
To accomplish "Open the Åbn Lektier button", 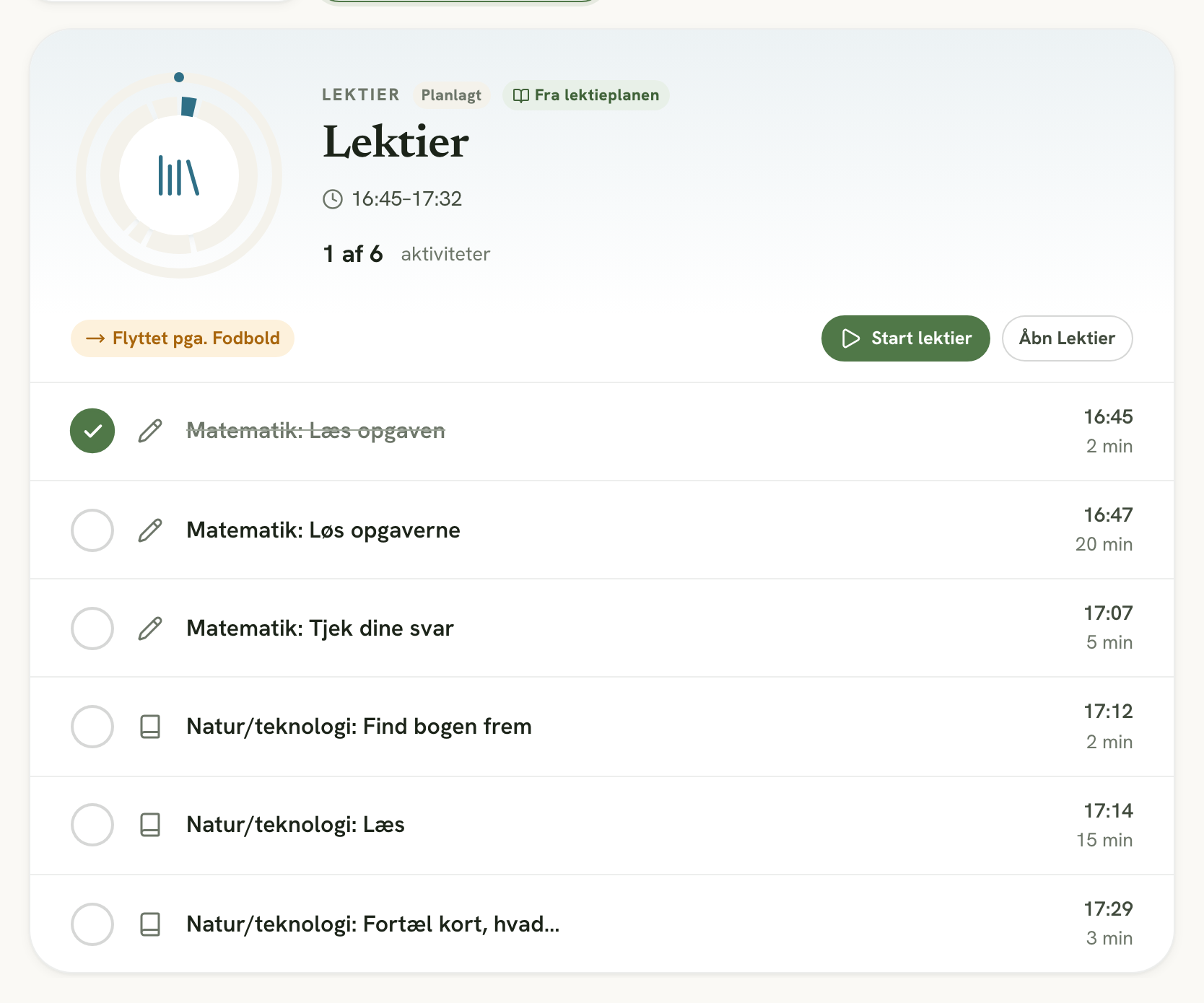I will tap(1067, 338).
